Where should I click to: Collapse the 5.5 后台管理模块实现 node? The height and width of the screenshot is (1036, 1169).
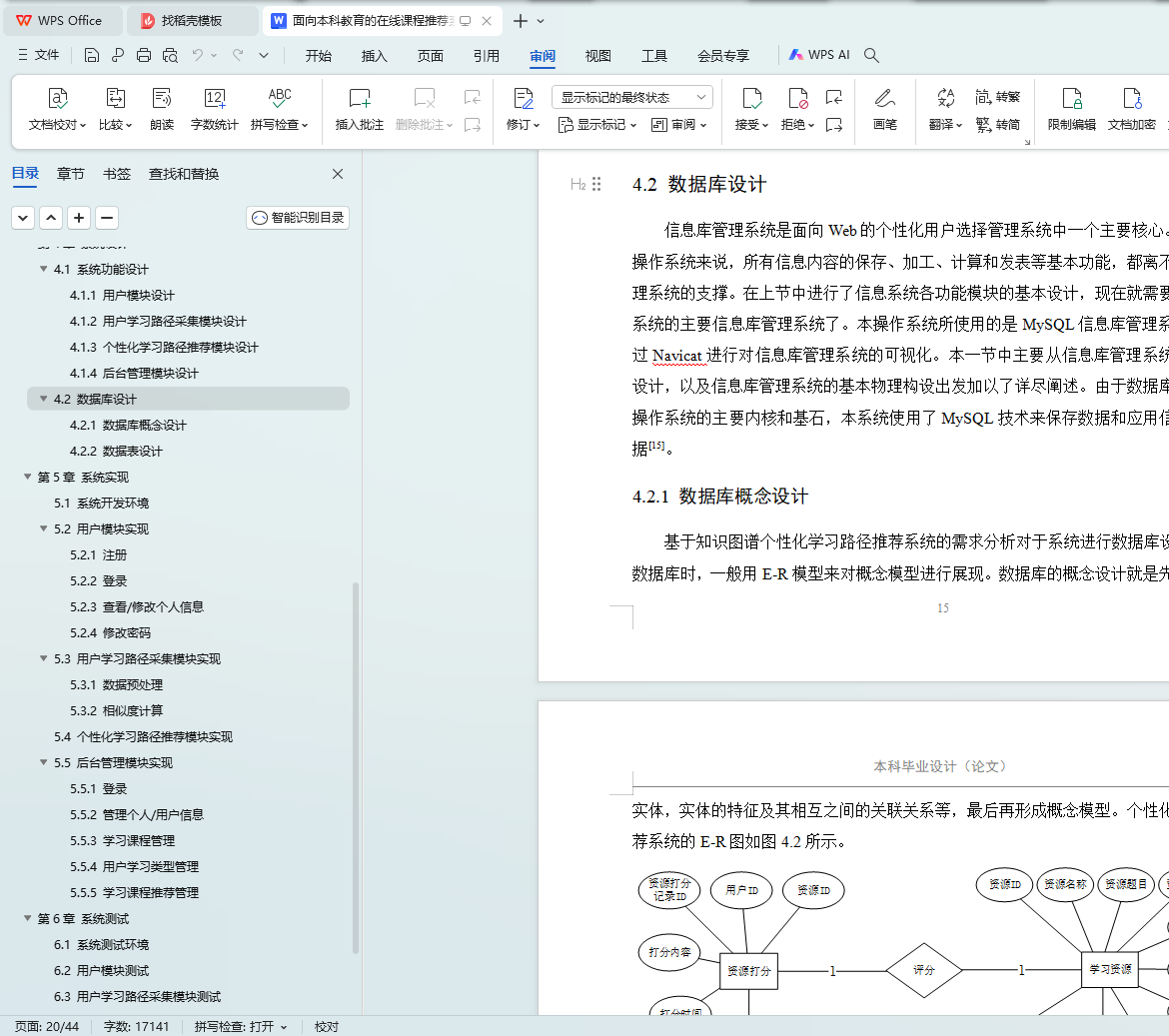(x=43, y=762)
